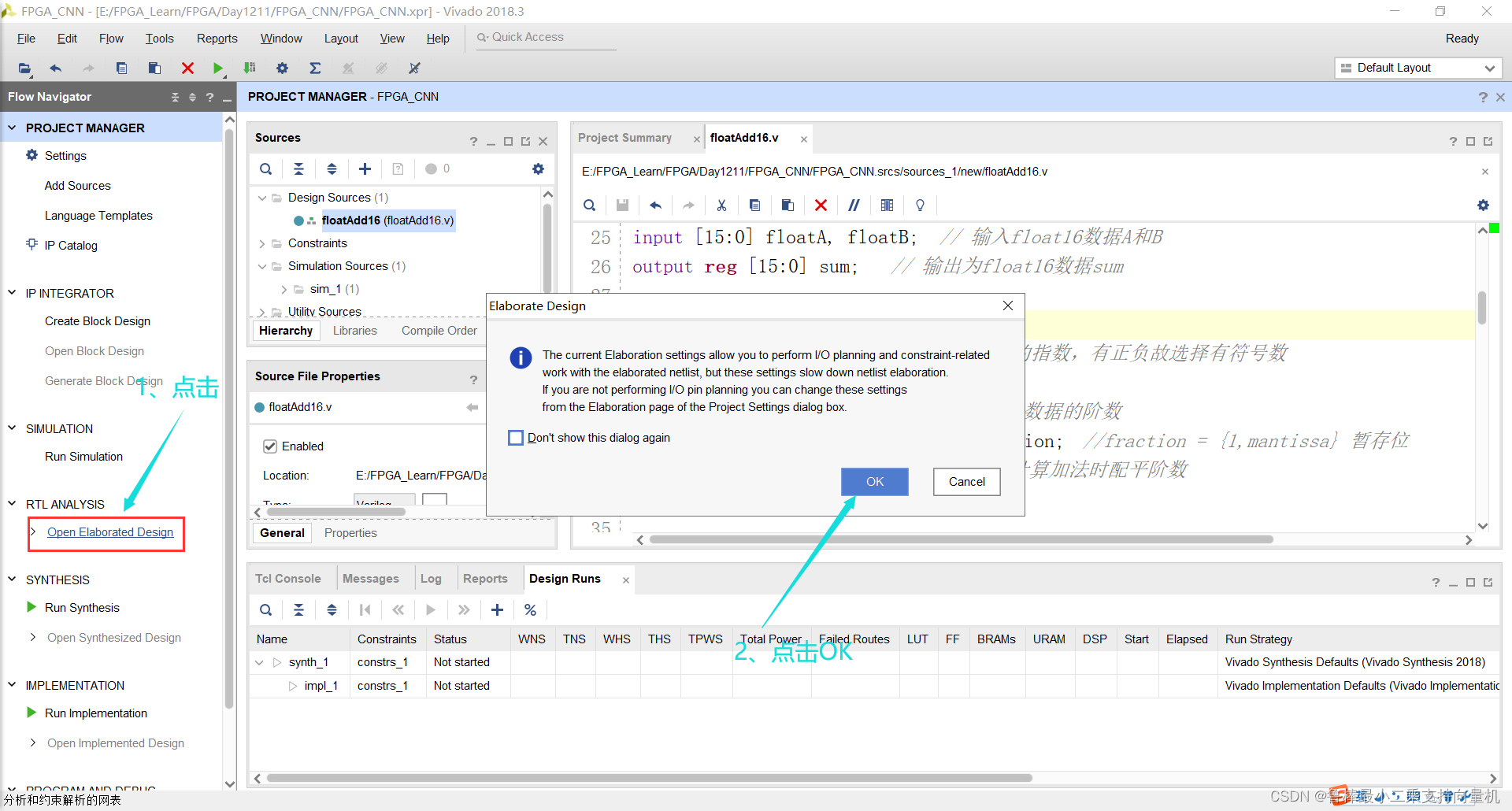Toggle line comments in the editor
Screen dimensions: 1512x811
coord(854,206)
